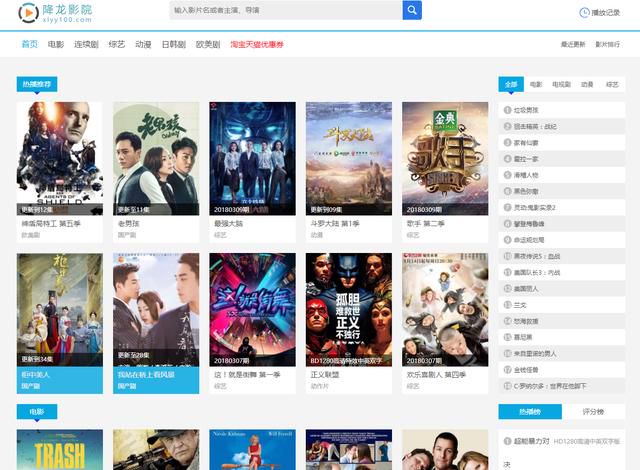Open the 综艺 main navigation menu item

[117, 44]
